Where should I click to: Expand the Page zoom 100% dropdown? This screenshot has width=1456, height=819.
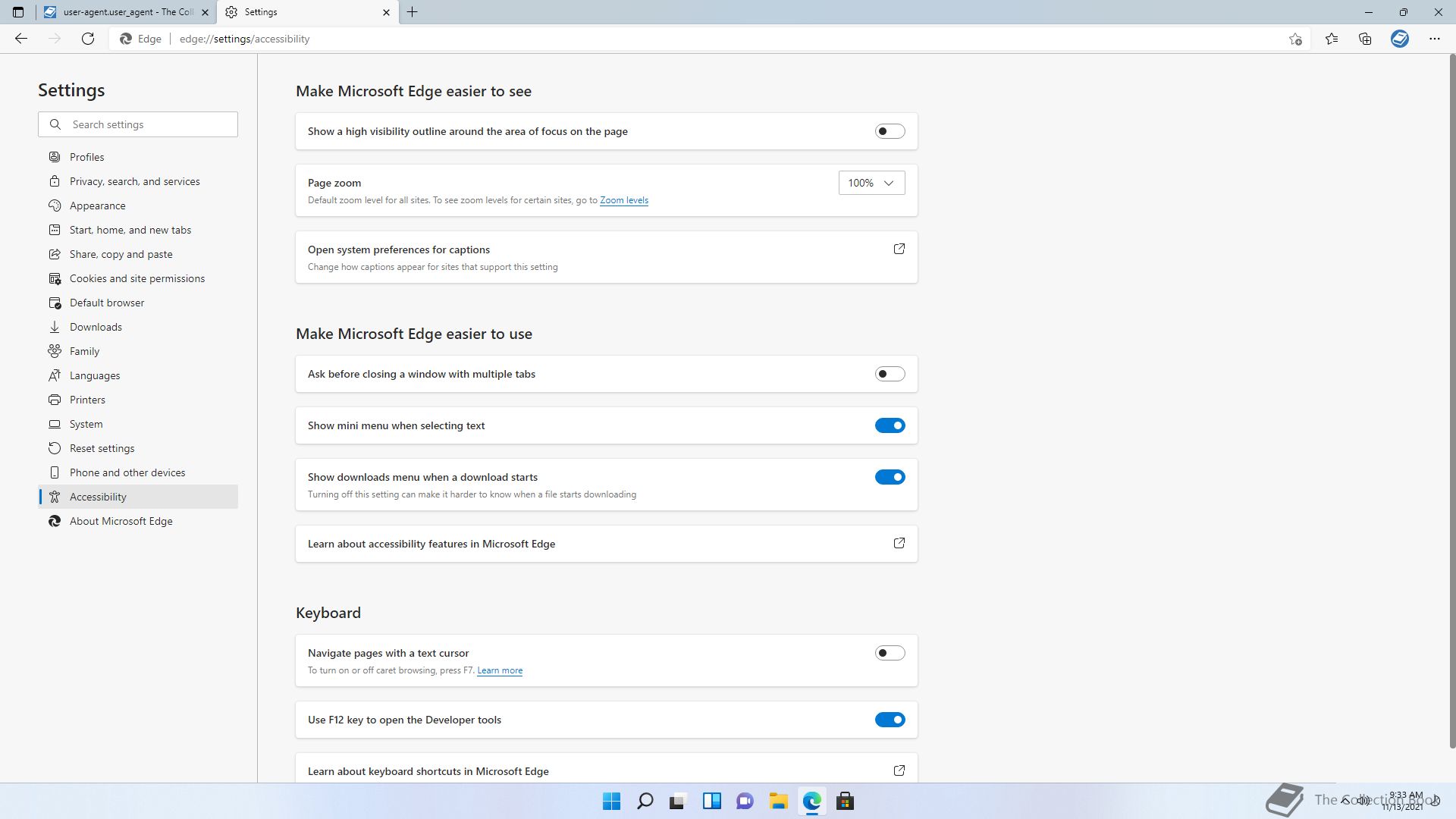[871, 183]
